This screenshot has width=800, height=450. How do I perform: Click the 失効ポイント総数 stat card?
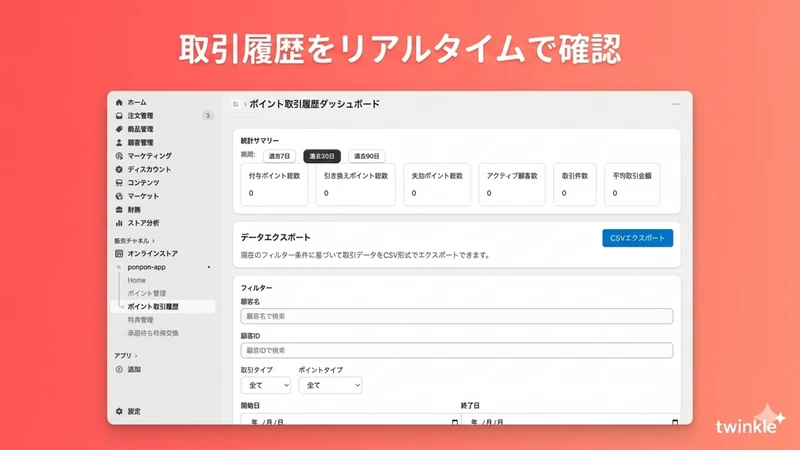coord(437,185)
